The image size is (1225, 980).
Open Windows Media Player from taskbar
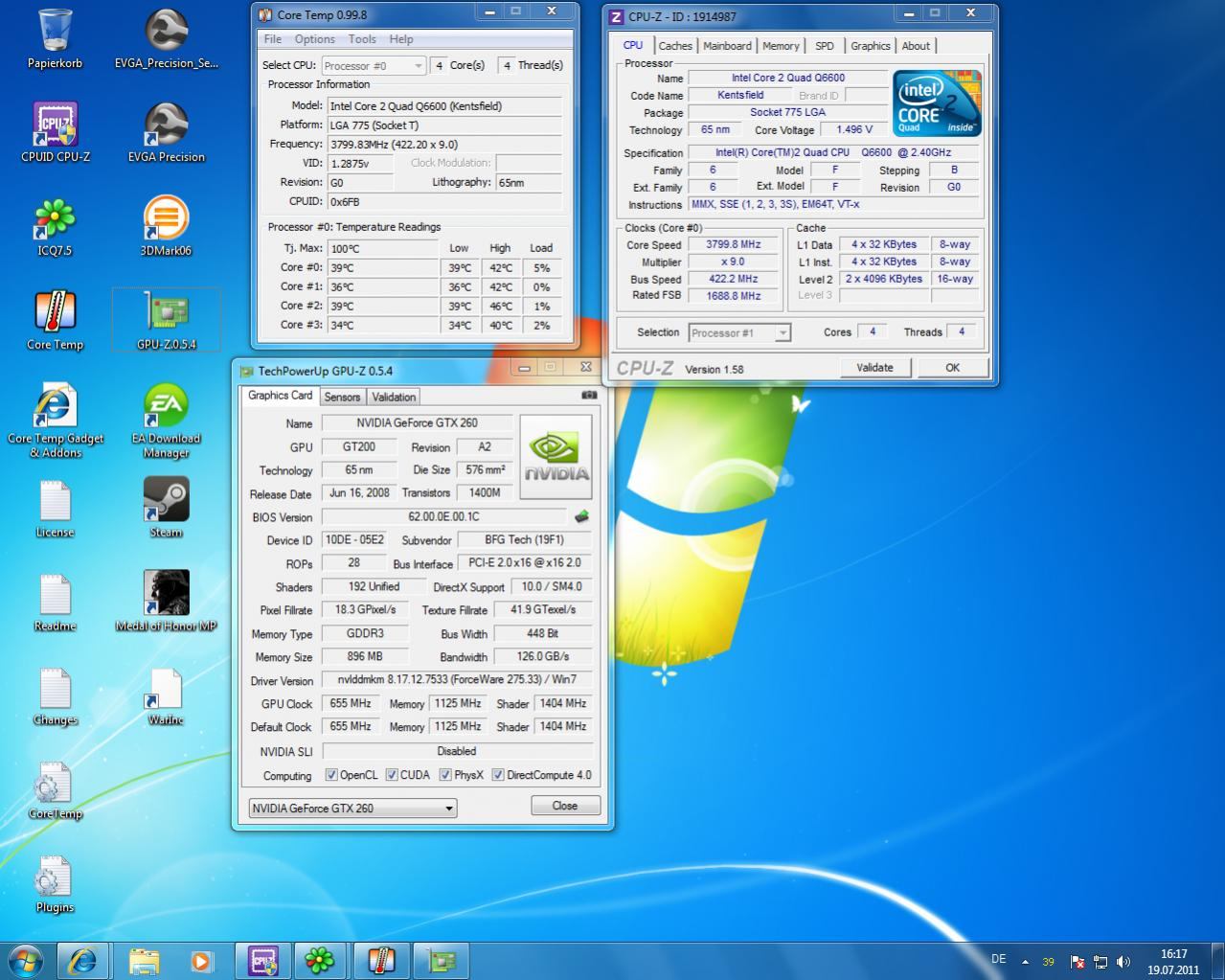(201, 959)
